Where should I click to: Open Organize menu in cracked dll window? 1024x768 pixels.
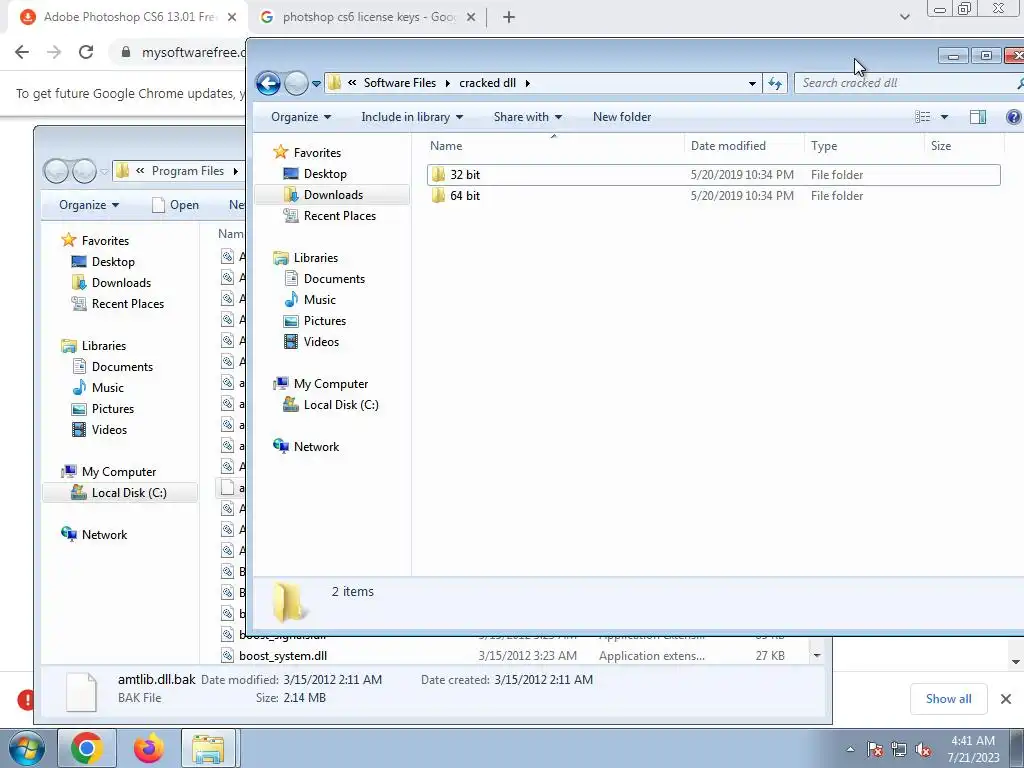pyautogui.click(x=301, y=117)
